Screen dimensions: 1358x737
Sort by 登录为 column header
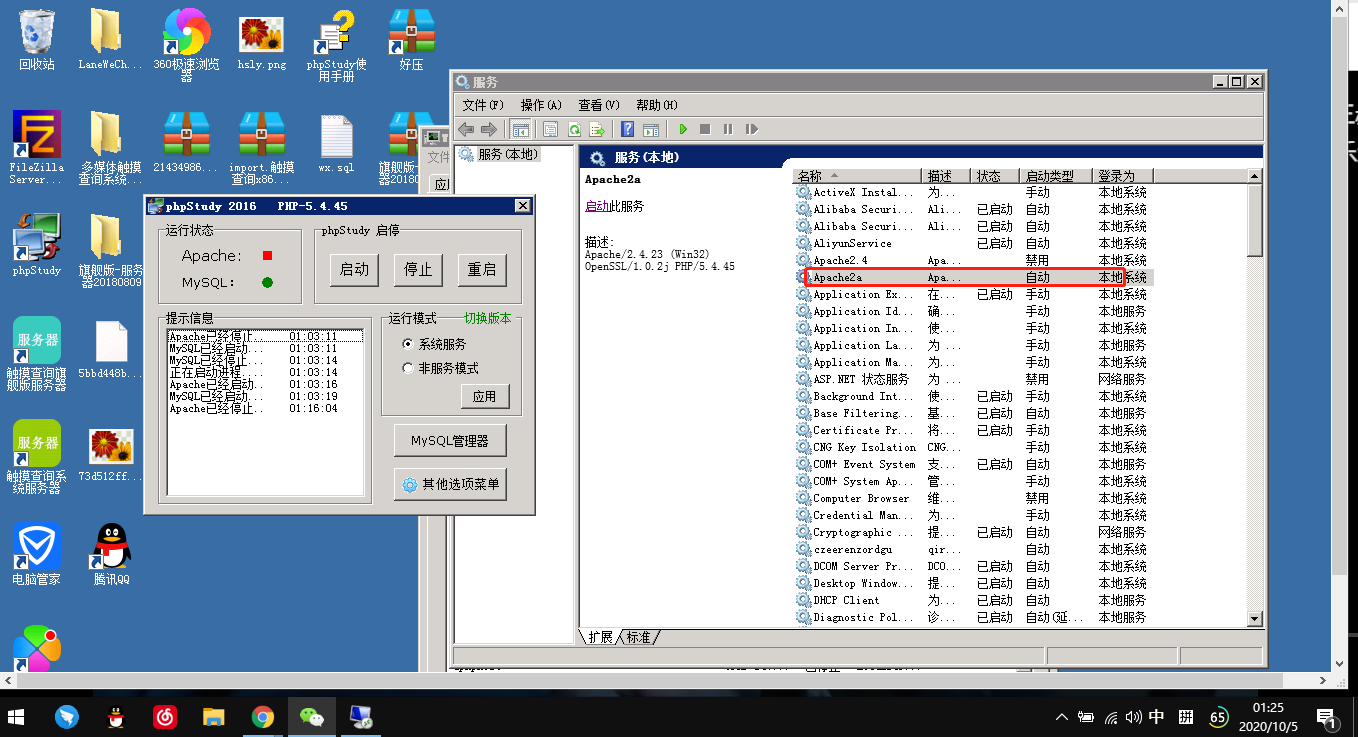[1123, 176]
